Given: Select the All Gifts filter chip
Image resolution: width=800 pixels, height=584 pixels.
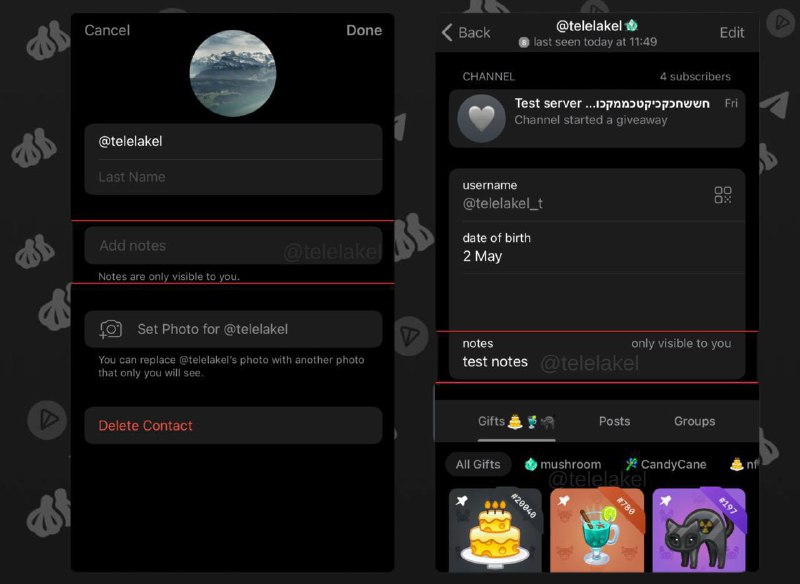Looking at the screenshot, I should tap(478, 465).
